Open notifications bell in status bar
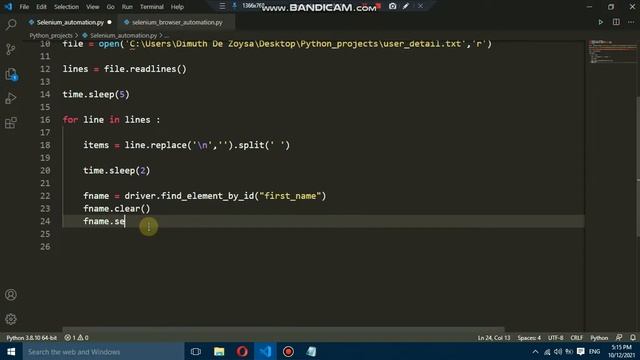Image resolution: width=640 pixels, height=360 pixels. click(633, 338)
